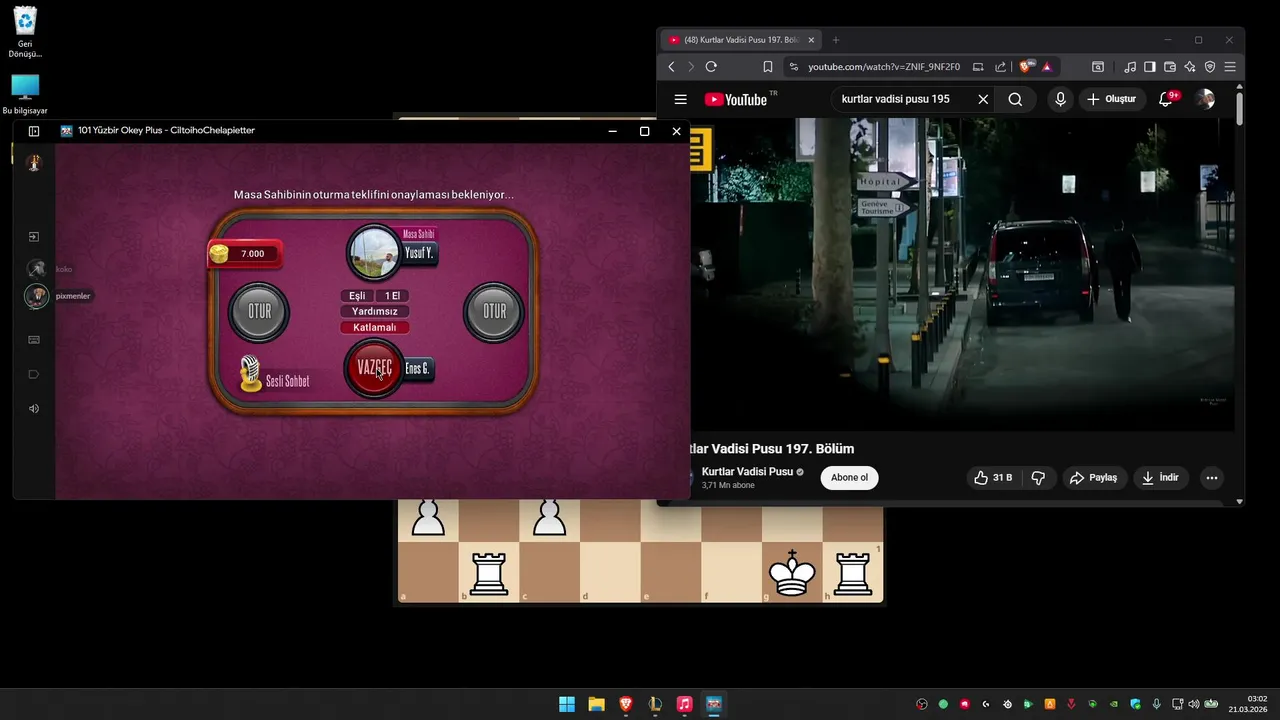Click the red VAZGEÇ cancel button
The width and height of the screenshot is (1280, 720).
point(374,368)
